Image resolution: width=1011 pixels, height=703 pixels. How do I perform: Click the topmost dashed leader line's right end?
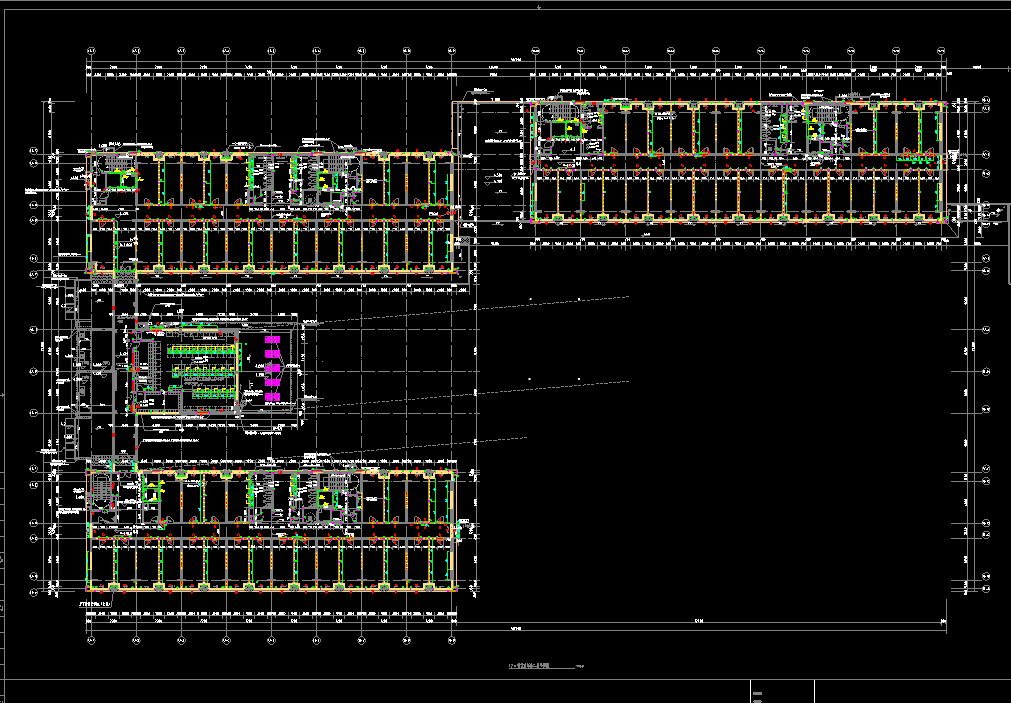628,298
